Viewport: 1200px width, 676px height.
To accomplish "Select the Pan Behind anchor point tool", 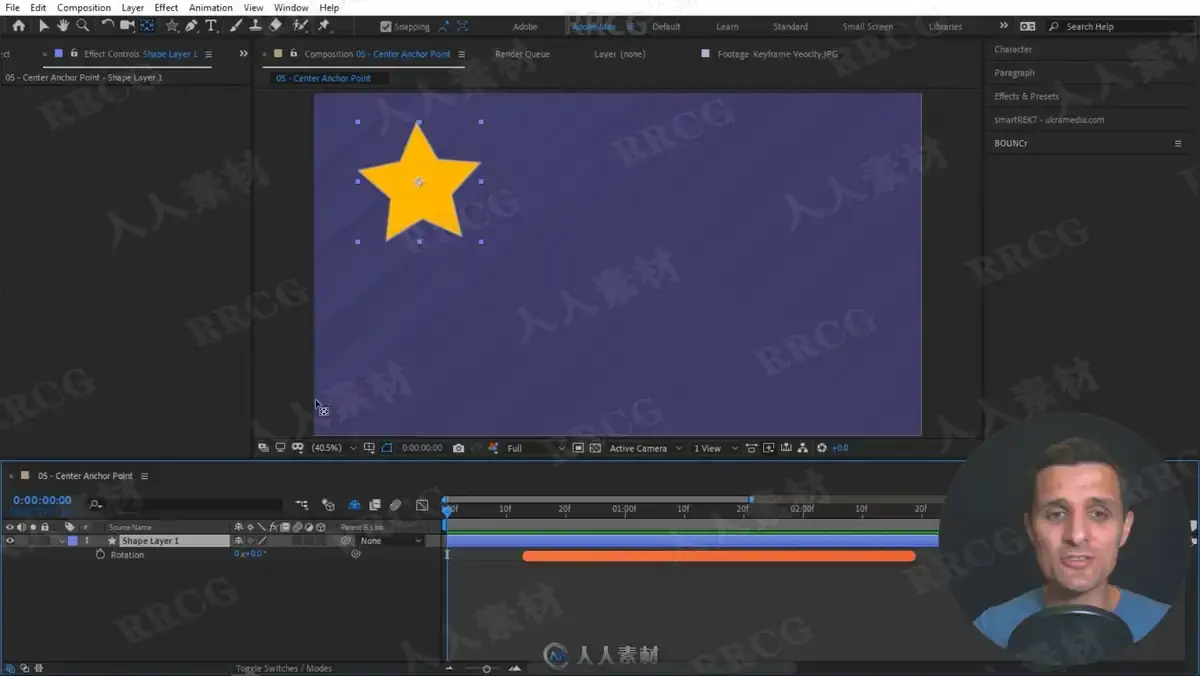I will pyautogui.click(x=147, y=26).
